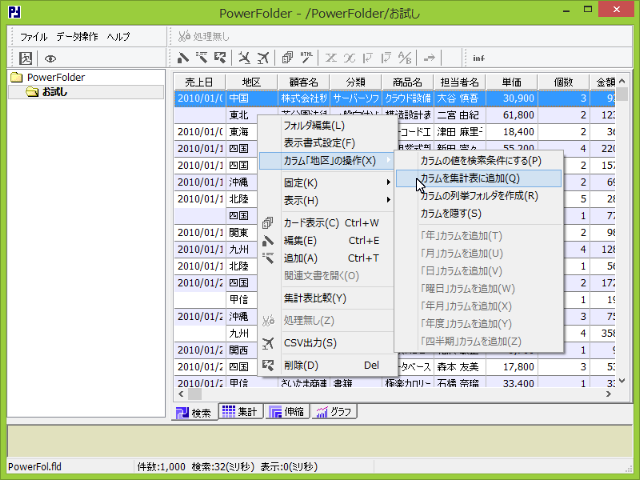Select カラムの列挙フォルダを作成(R)
Image resolution: width=640 pixels, height=480 pixels.
479,196
